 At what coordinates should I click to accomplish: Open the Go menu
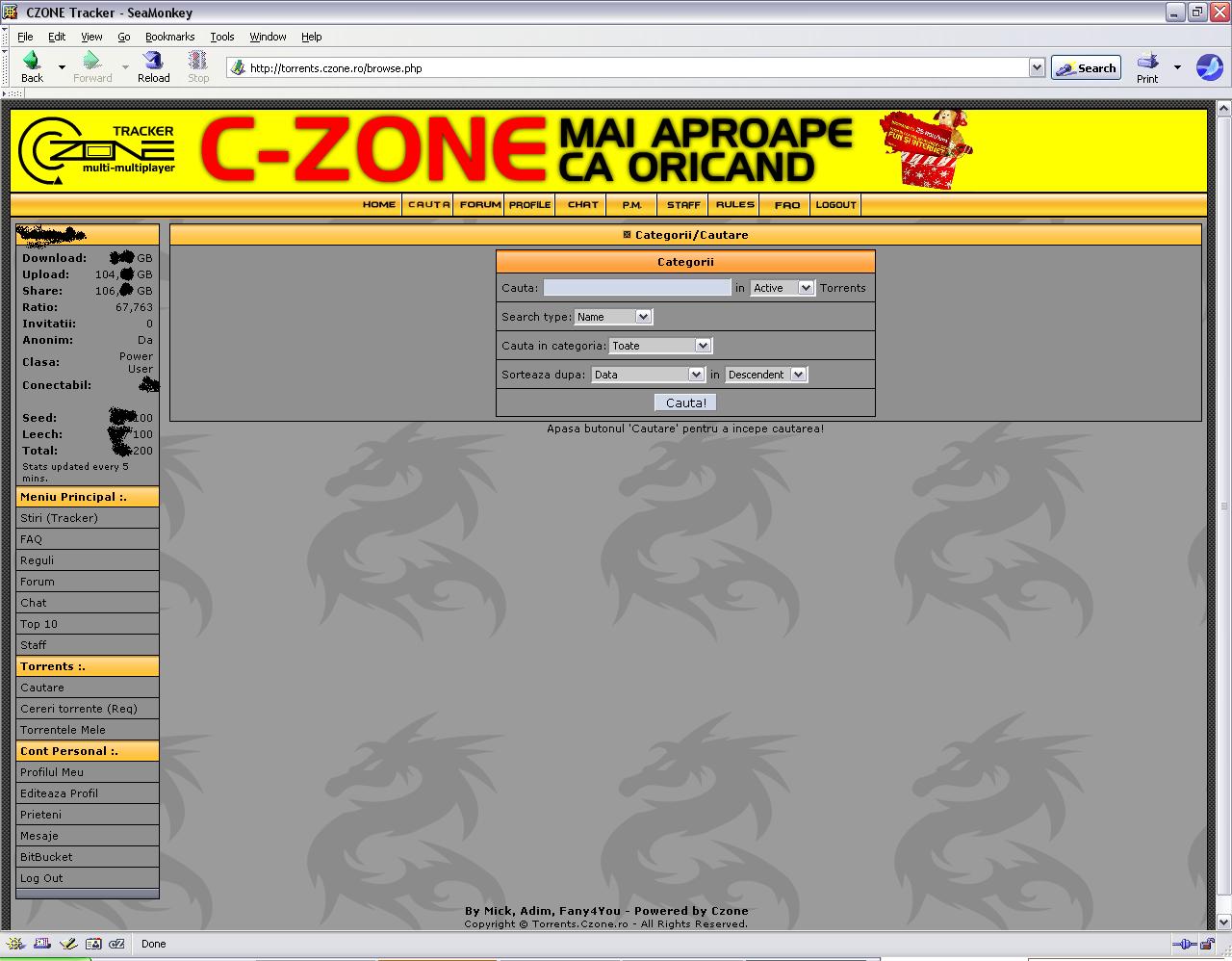124,37
